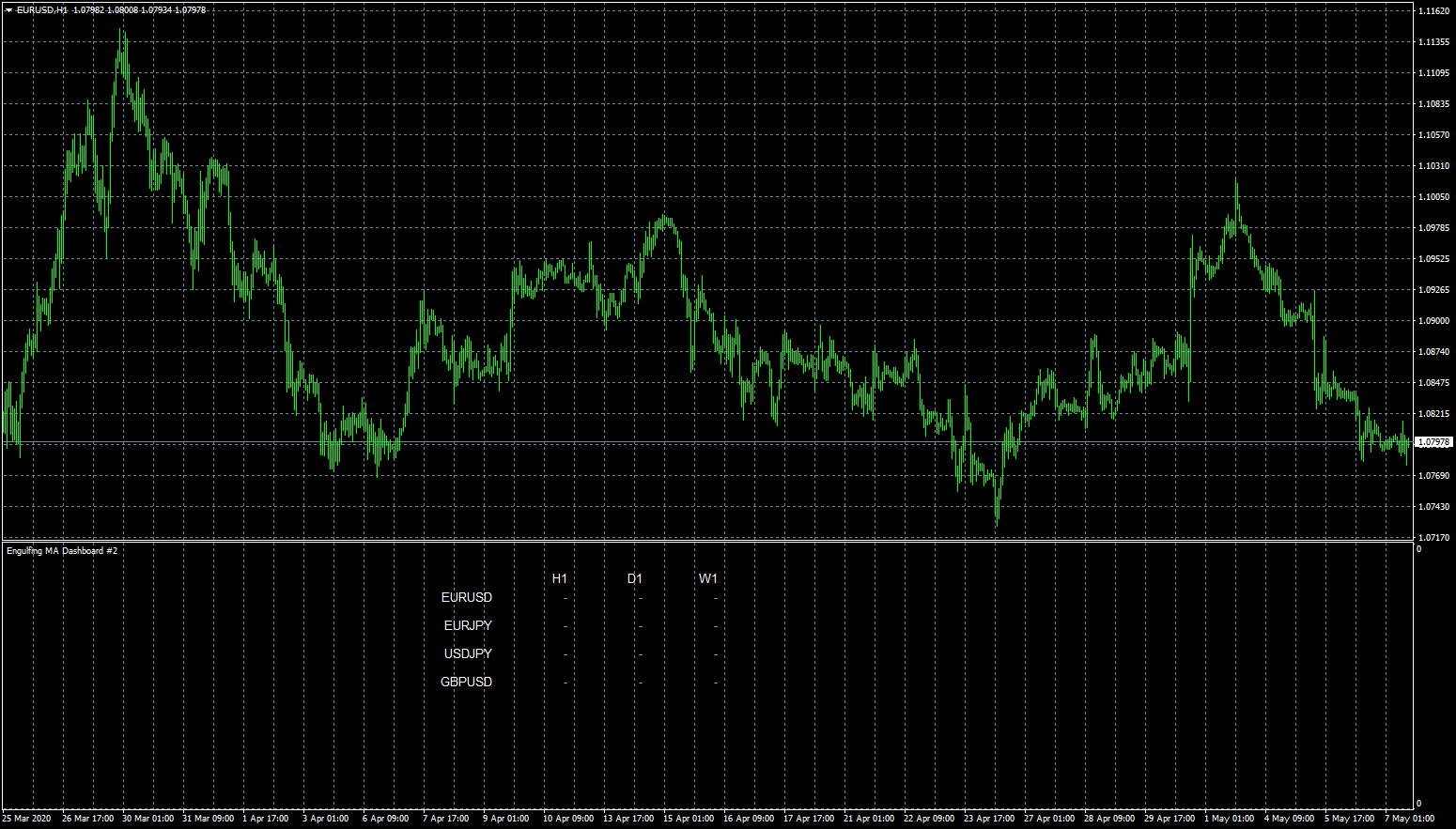Click the 7 Apr 17:00 time label

click(446, 819)
